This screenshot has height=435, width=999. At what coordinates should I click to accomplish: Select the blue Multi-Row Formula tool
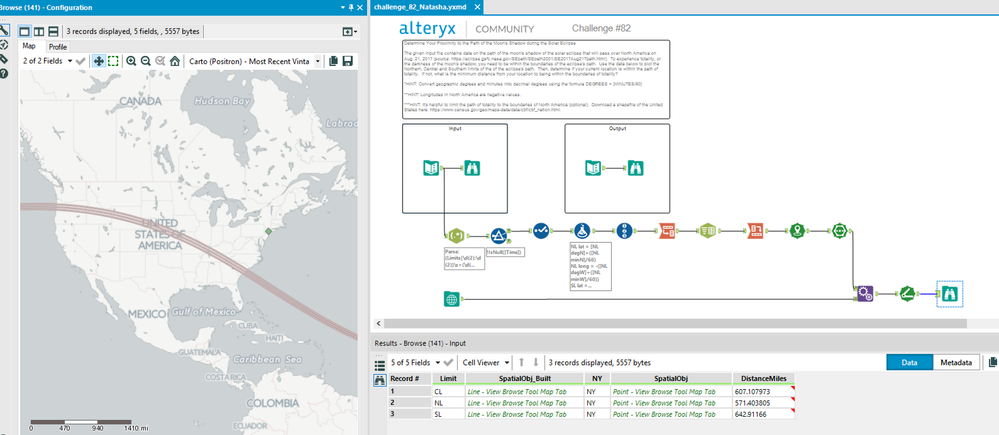[x=541, y=231]
